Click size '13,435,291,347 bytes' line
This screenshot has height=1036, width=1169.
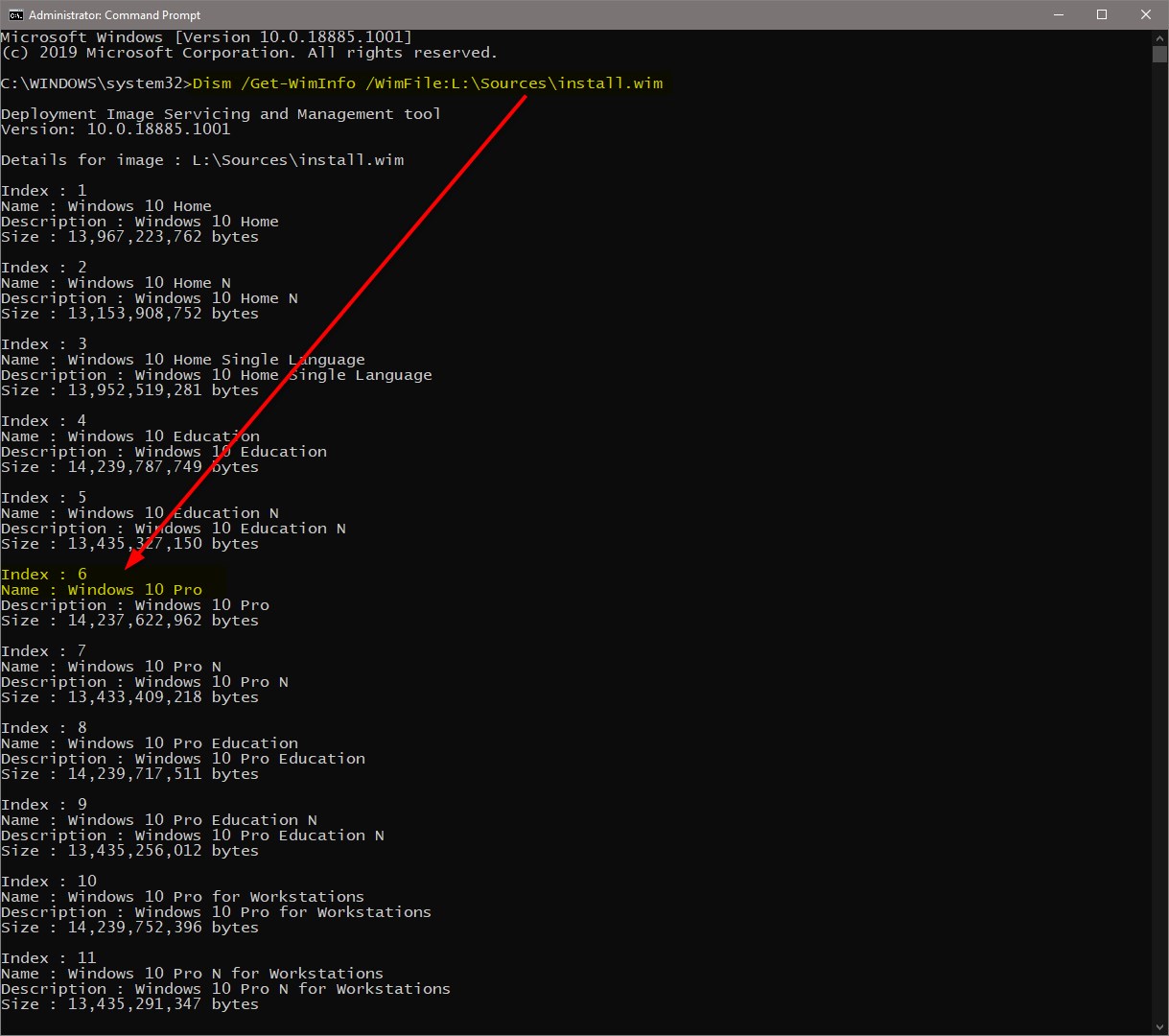[129, 1004]
